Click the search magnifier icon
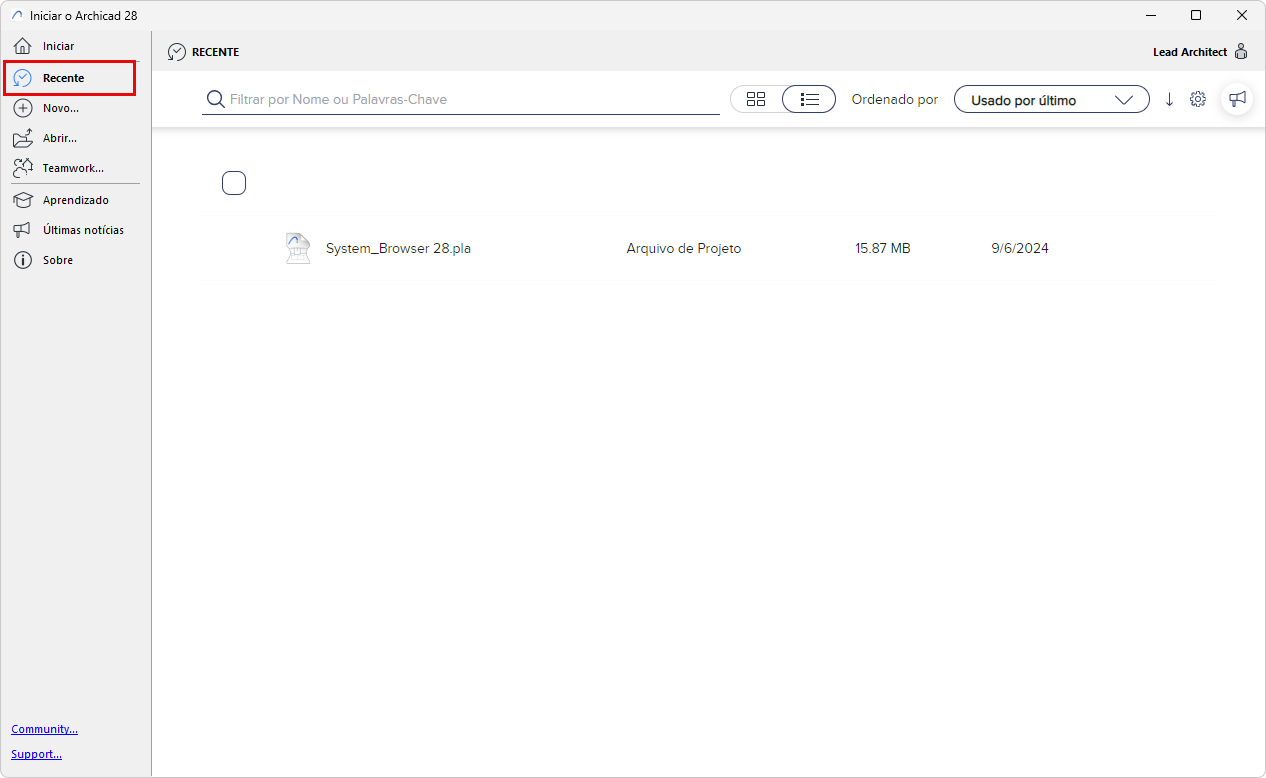 (215, 99)
